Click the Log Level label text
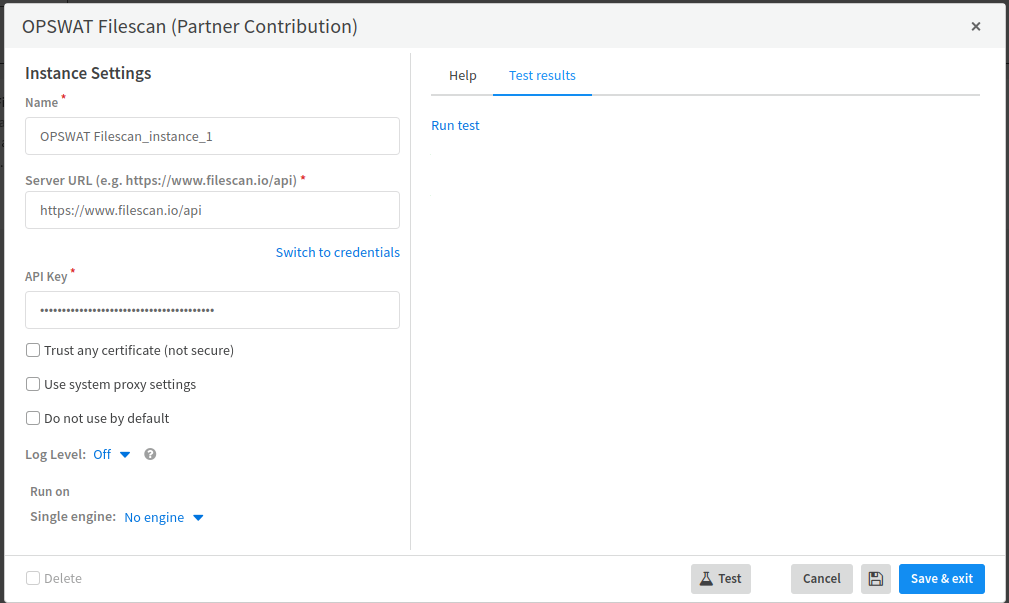Image resolution: width=1009 pixels, height=603 pixels. point(55,454)
